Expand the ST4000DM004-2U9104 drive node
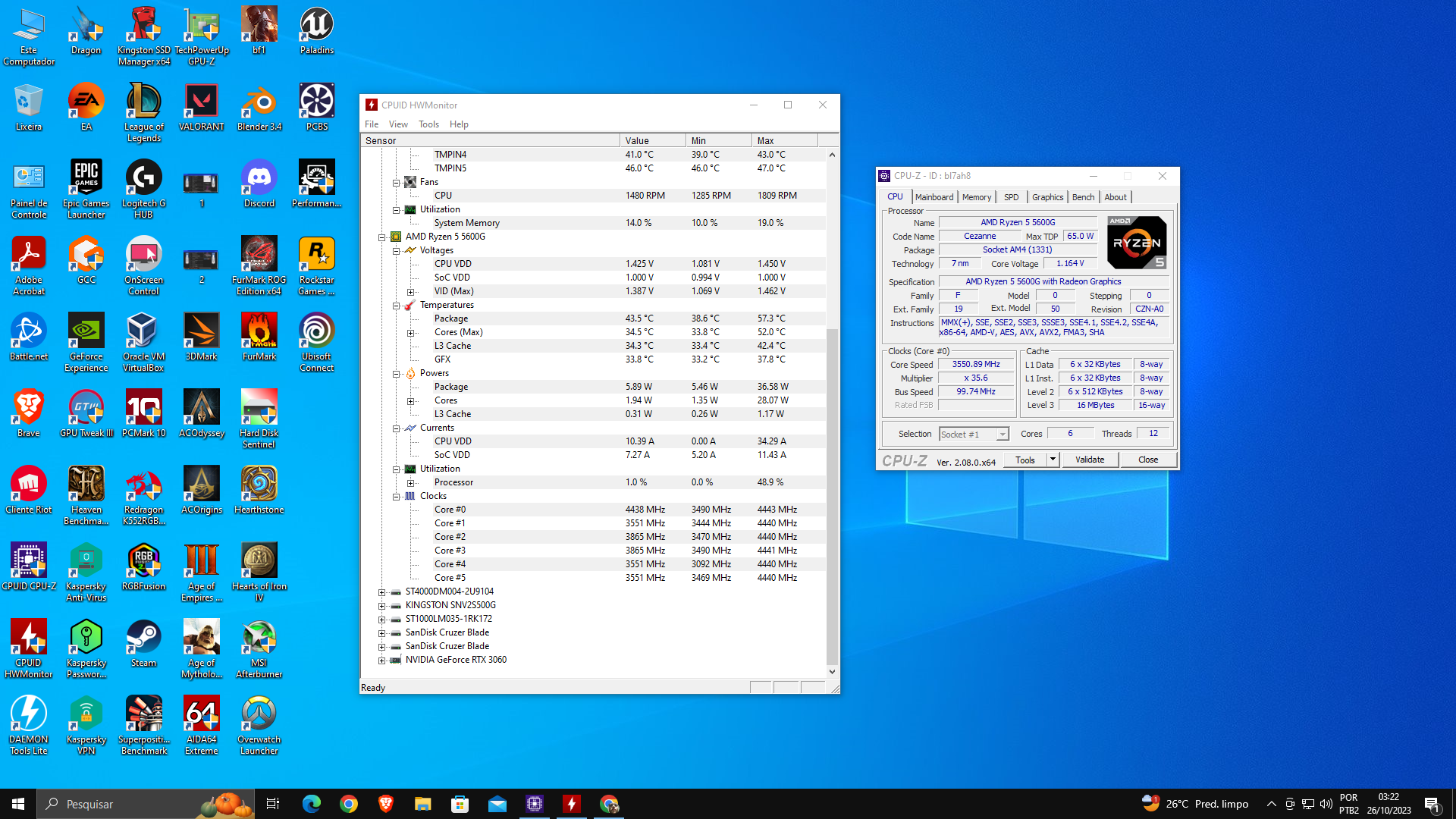Viewport: 1456px width, 819px height. pyautogui.click(x=382, y=592)
